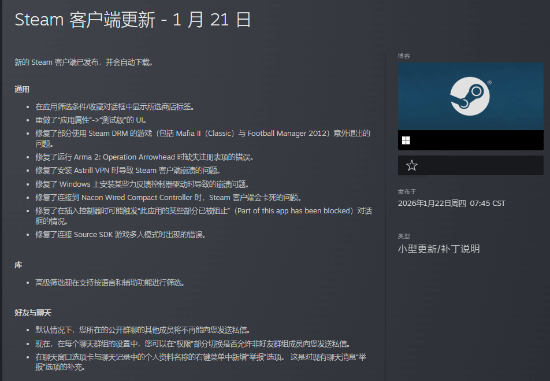This screenshot has height=381, width=550.
Task: Click the Steam logo in the banner
Action: pos(470,96)
